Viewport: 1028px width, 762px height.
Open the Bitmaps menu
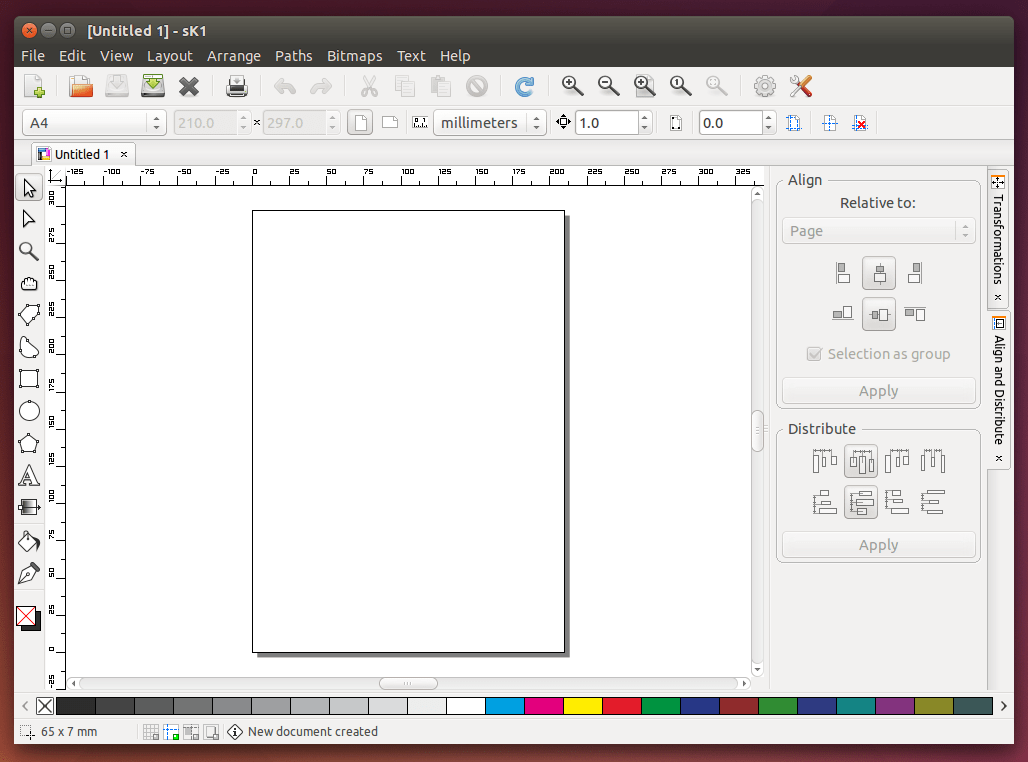(x=354, y=56)
